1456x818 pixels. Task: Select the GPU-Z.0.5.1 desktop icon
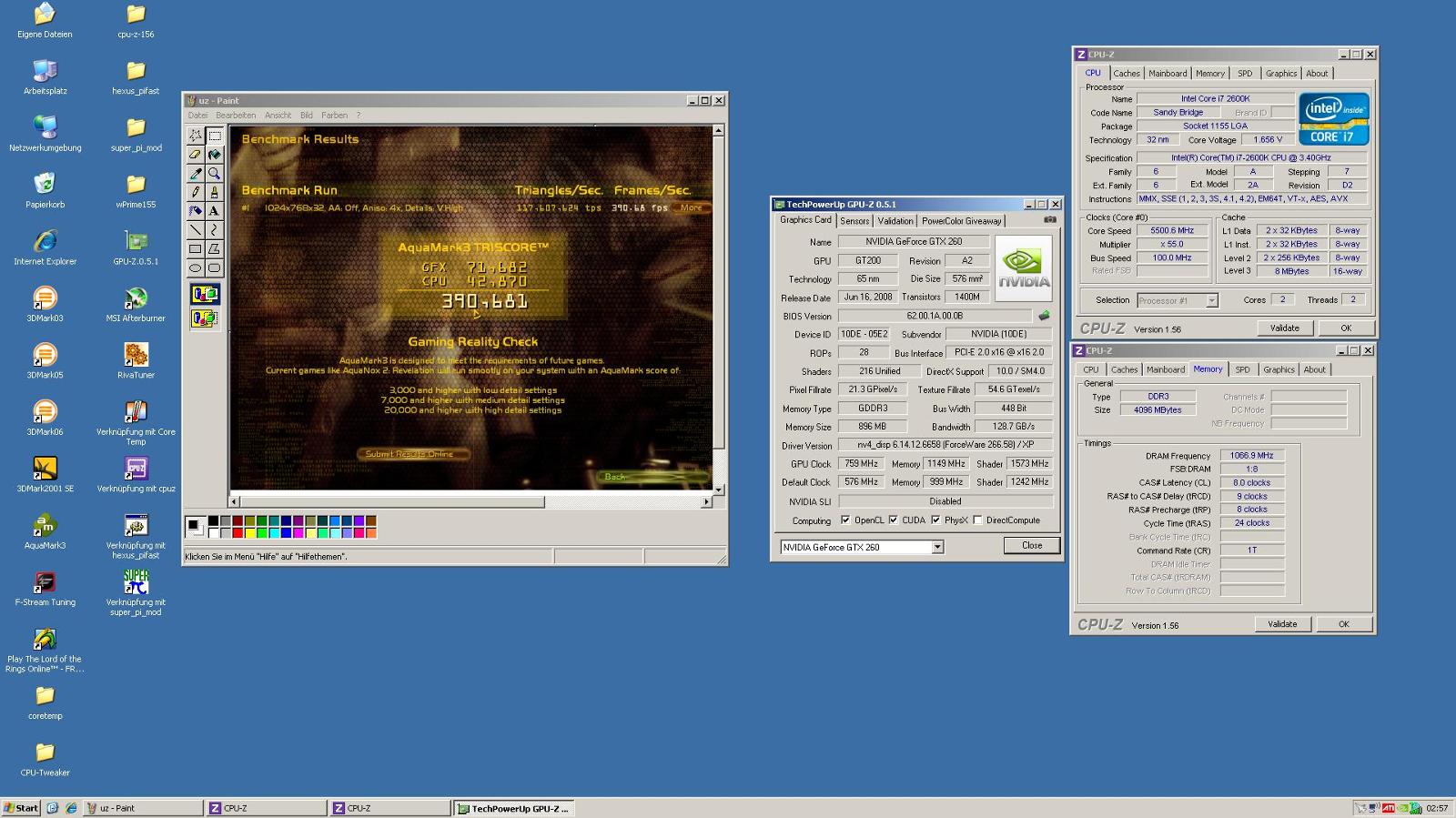(x=136, y=247)
